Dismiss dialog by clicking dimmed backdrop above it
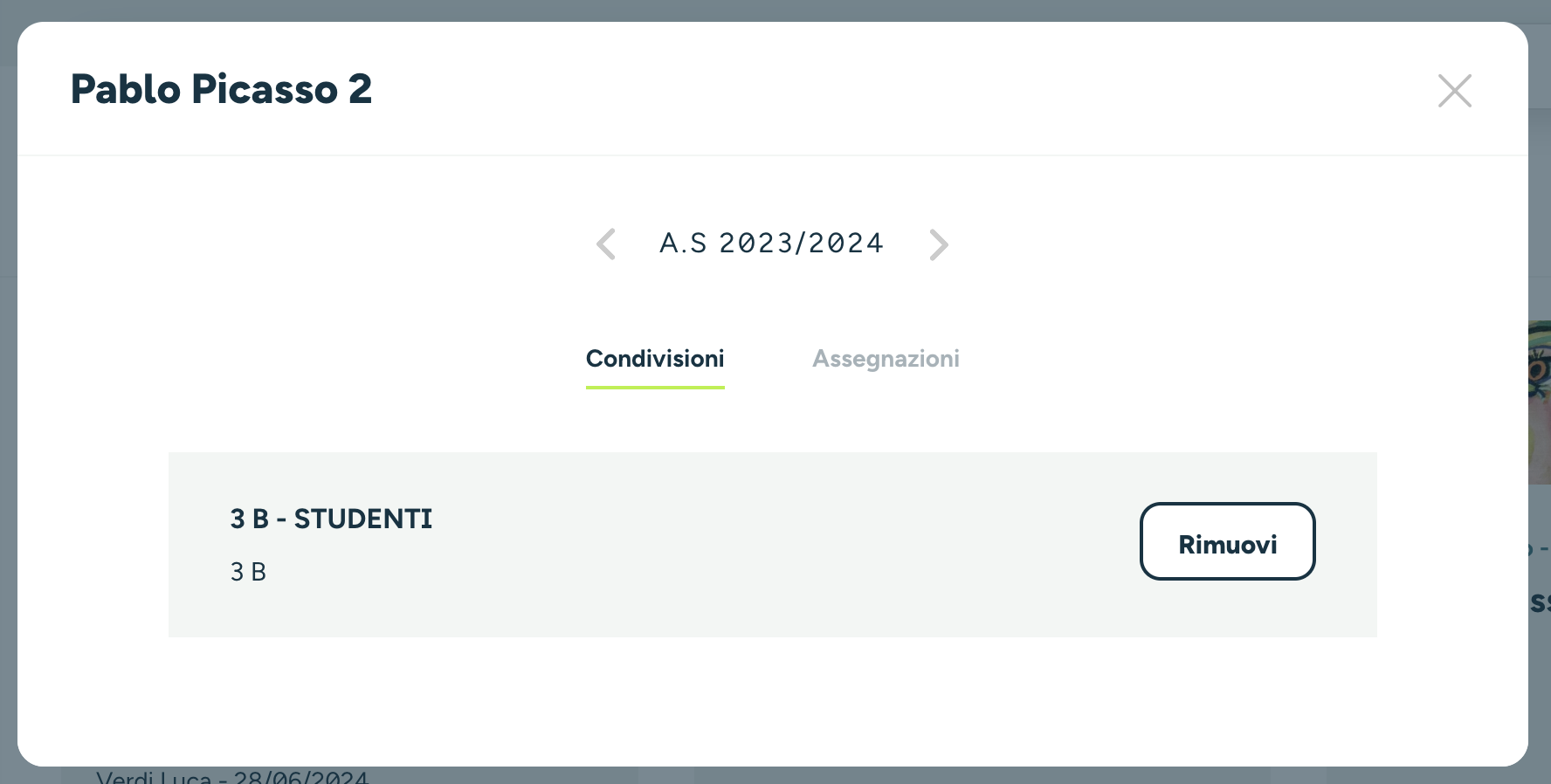The height and width of the screenshot is (784, 1551). click(x=775, y=10)
